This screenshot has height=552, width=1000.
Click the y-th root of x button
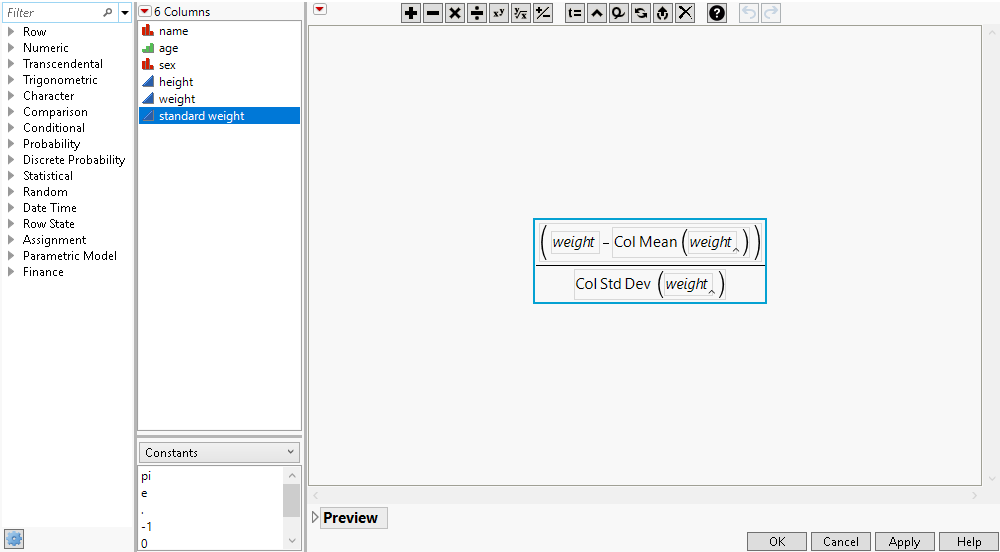coord(520,13)
